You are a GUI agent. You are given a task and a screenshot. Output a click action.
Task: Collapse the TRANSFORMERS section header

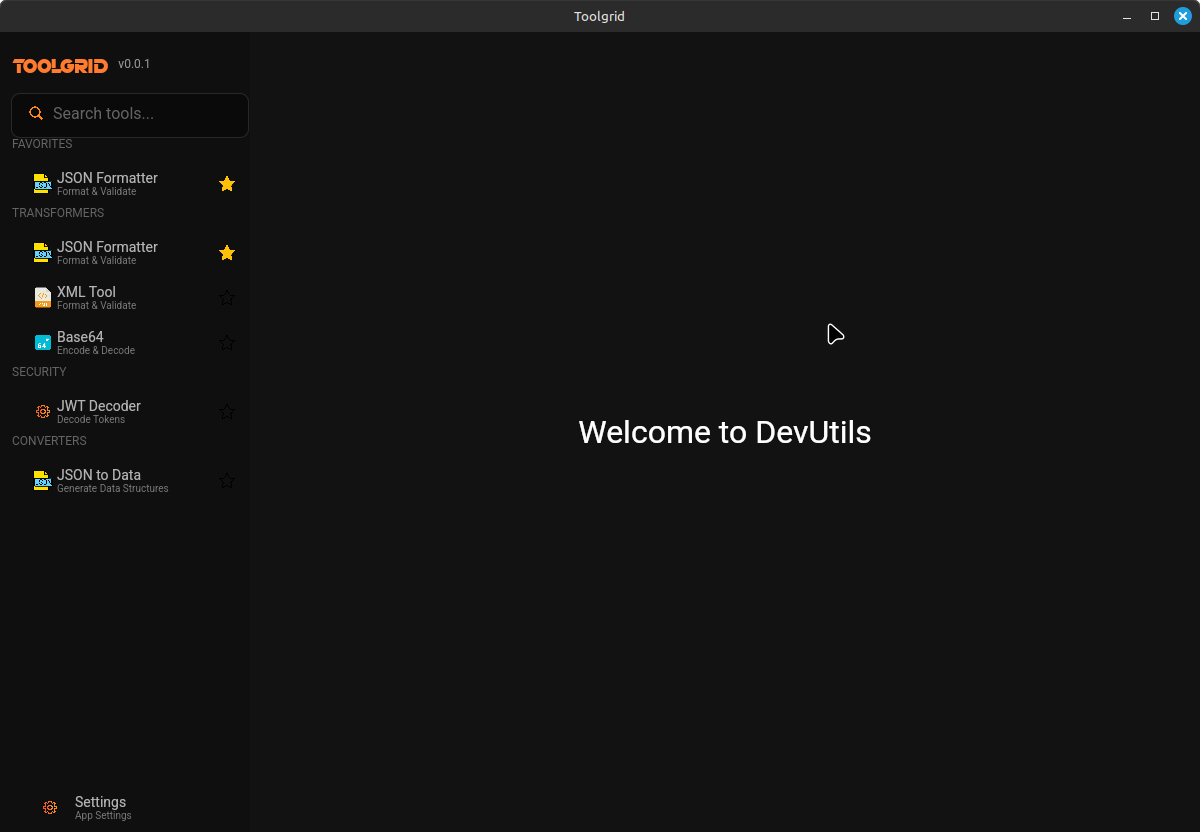pyautogui.click(x=57, y=212)
